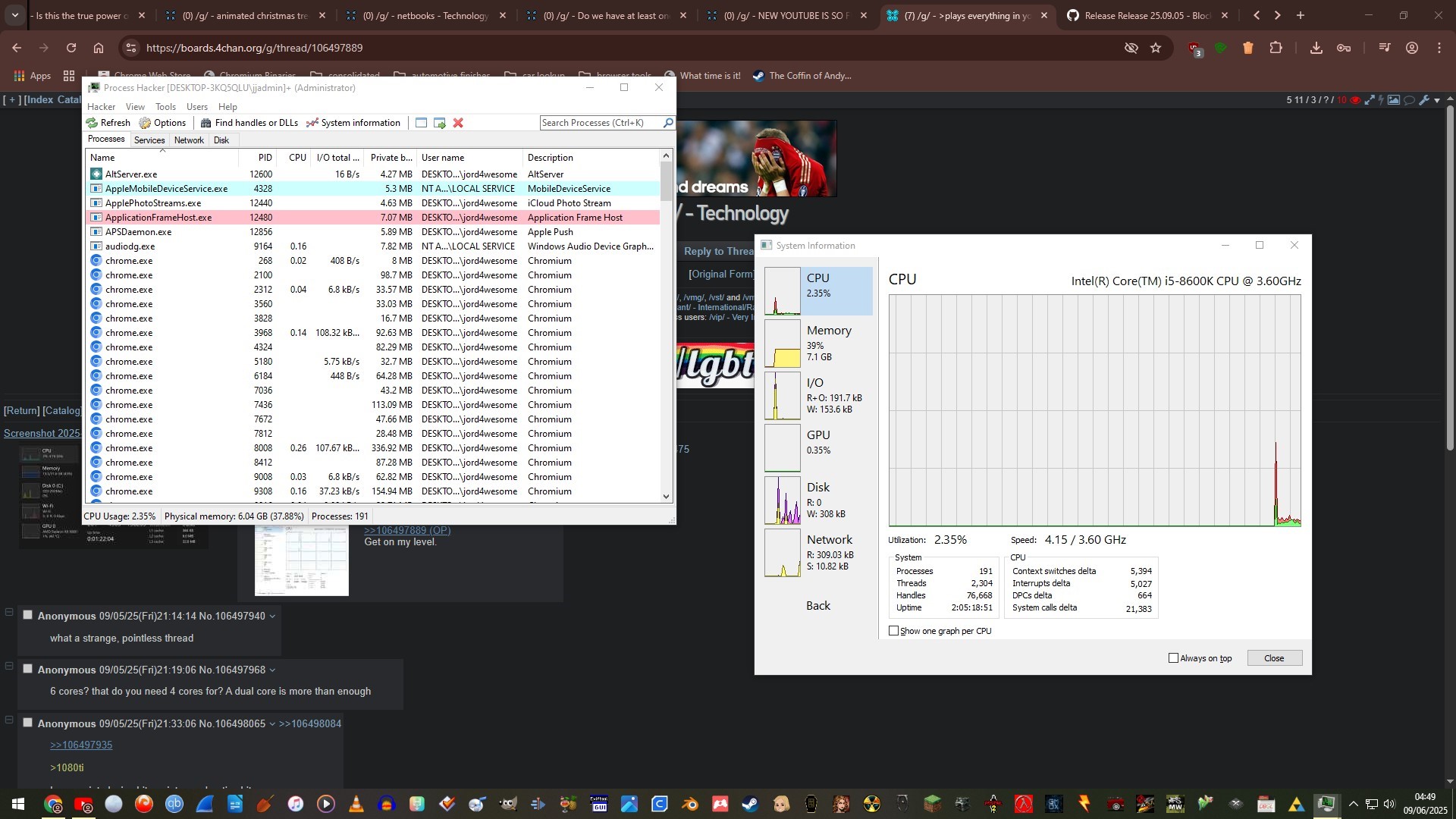Open the Tools menu in Process Hacker

[165, 107]
